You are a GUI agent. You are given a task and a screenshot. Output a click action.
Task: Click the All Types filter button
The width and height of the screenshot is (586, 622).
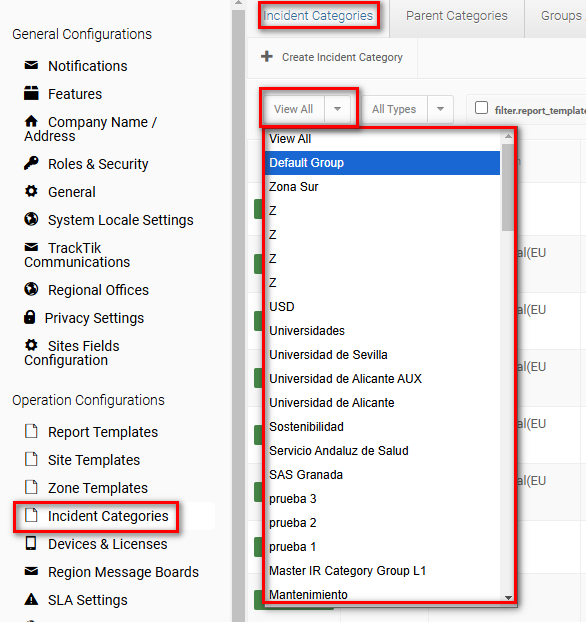tap(394, 109)
